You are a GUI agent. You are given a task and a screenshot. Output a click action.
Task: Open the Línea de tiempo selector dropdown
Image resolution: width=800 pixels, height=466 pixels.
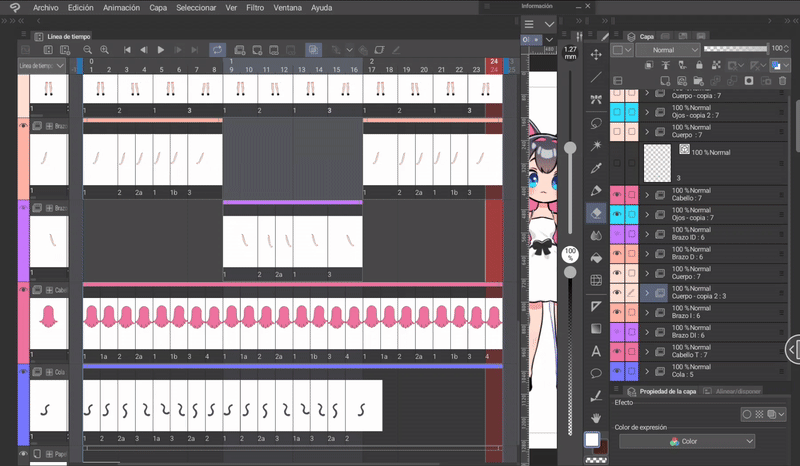42,66
